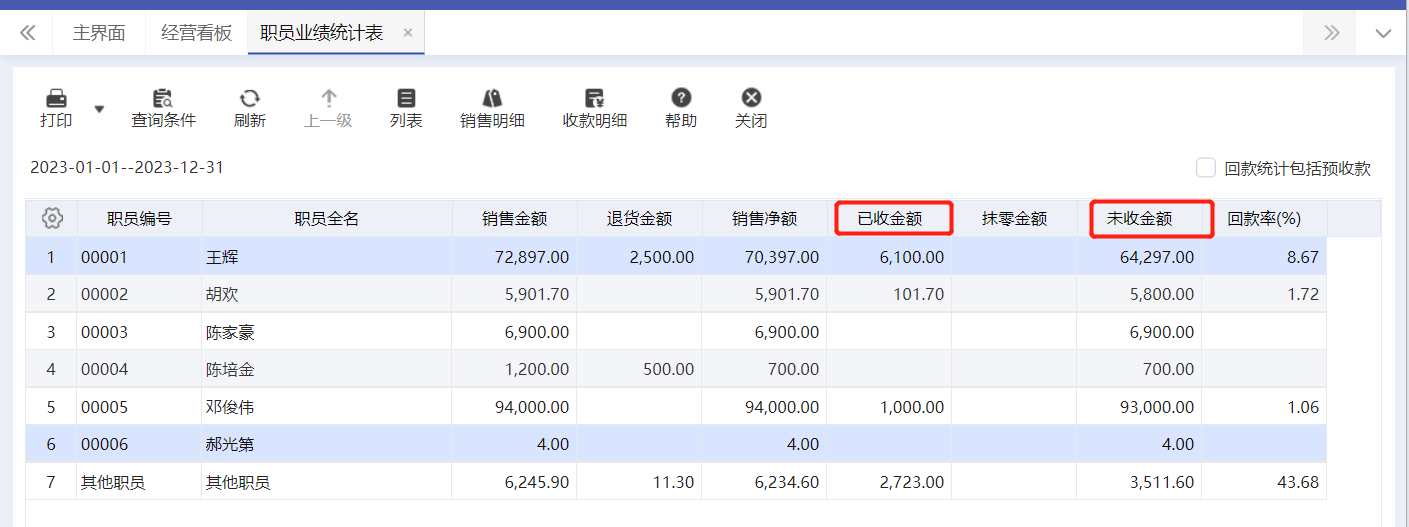Open the List (列表) view
The image size is (1409, 527).
click(406, 99)
